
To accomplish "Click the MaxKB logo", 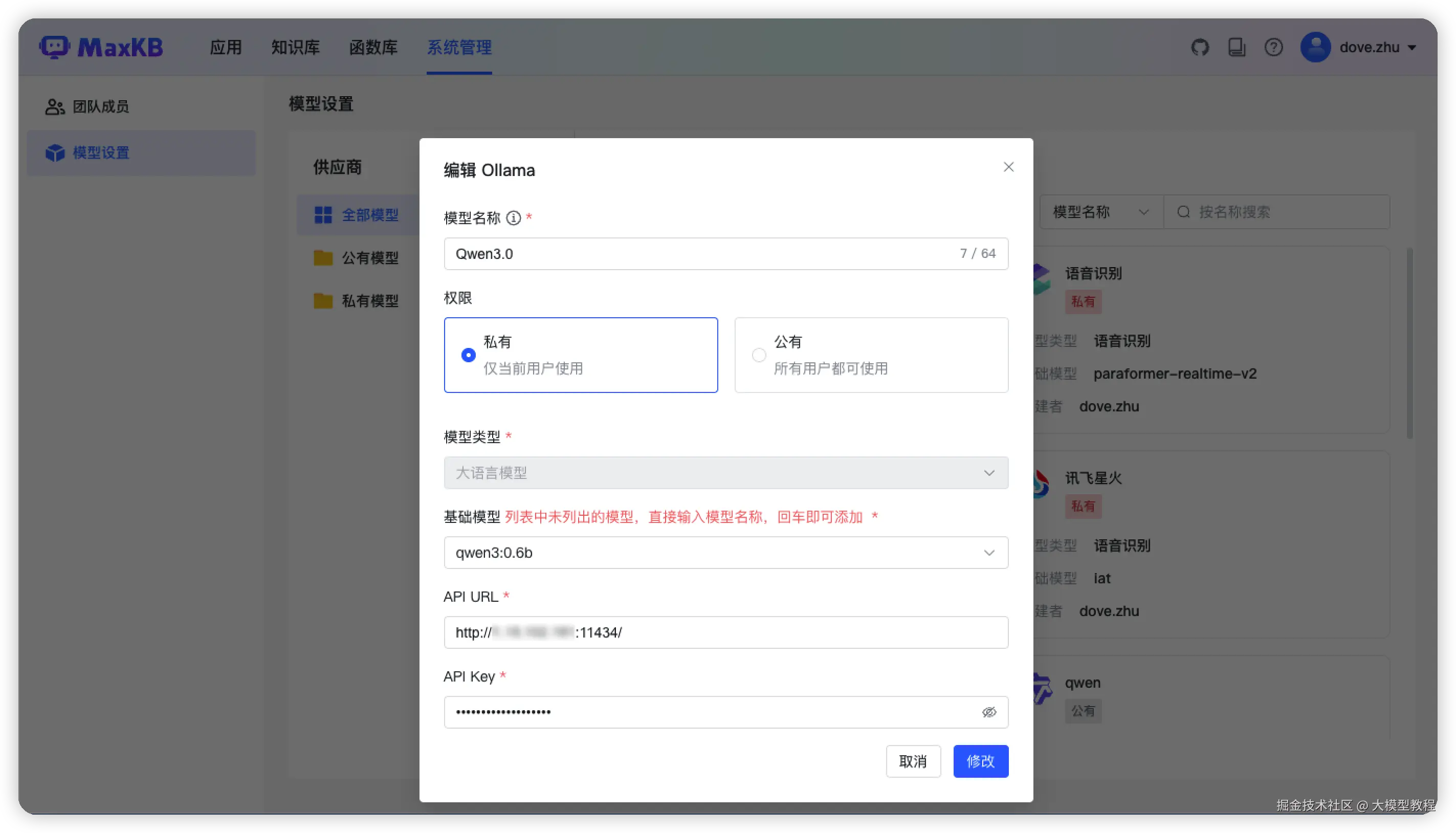I will tap(101, 47).
